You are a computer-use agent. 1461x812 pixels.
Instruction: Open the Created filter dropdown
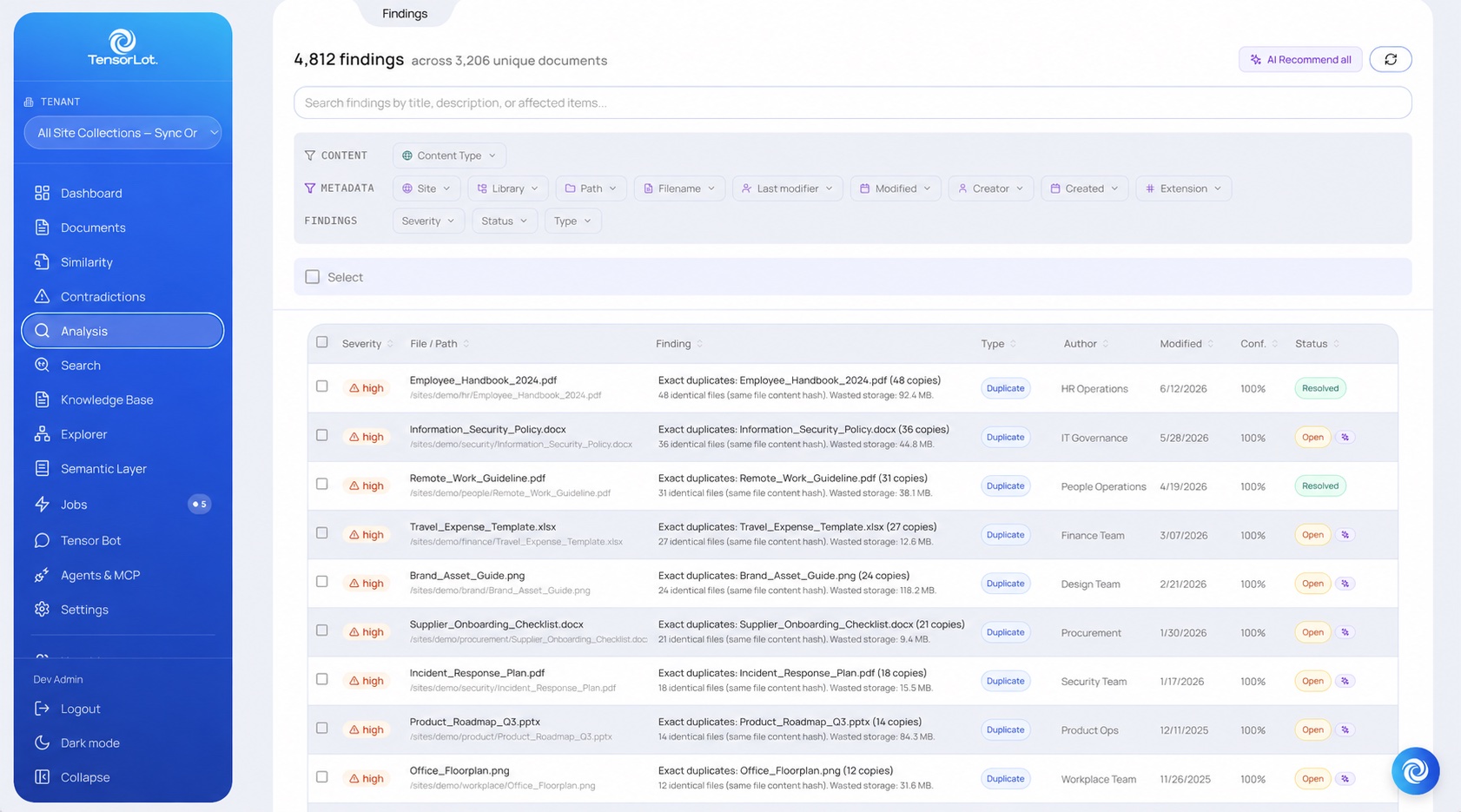click(x=1084, y=188)
